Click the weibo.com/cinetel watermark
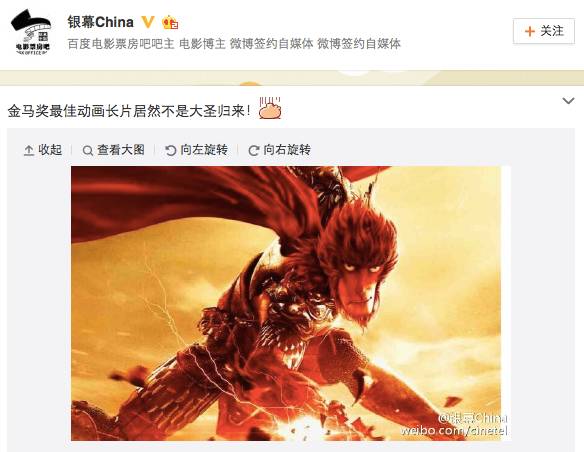The height and width of the screenshot is (452, 584). click(454, 431)
